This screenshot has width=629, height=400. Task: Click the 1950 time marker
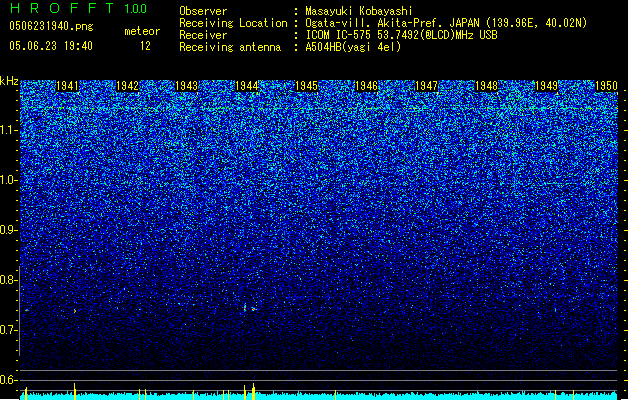click(x=606, y=86)
